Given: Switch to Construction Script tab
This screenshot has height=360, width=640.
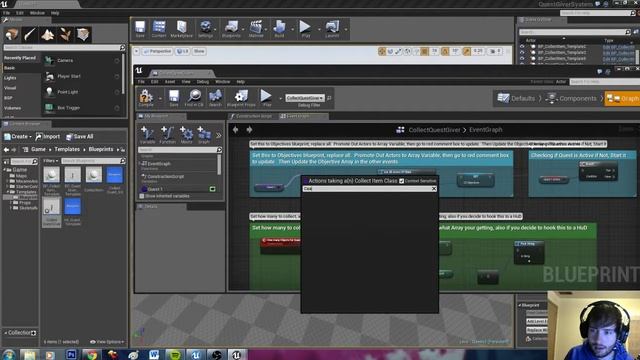Looking at the screenshot, I should pos(253,117).
